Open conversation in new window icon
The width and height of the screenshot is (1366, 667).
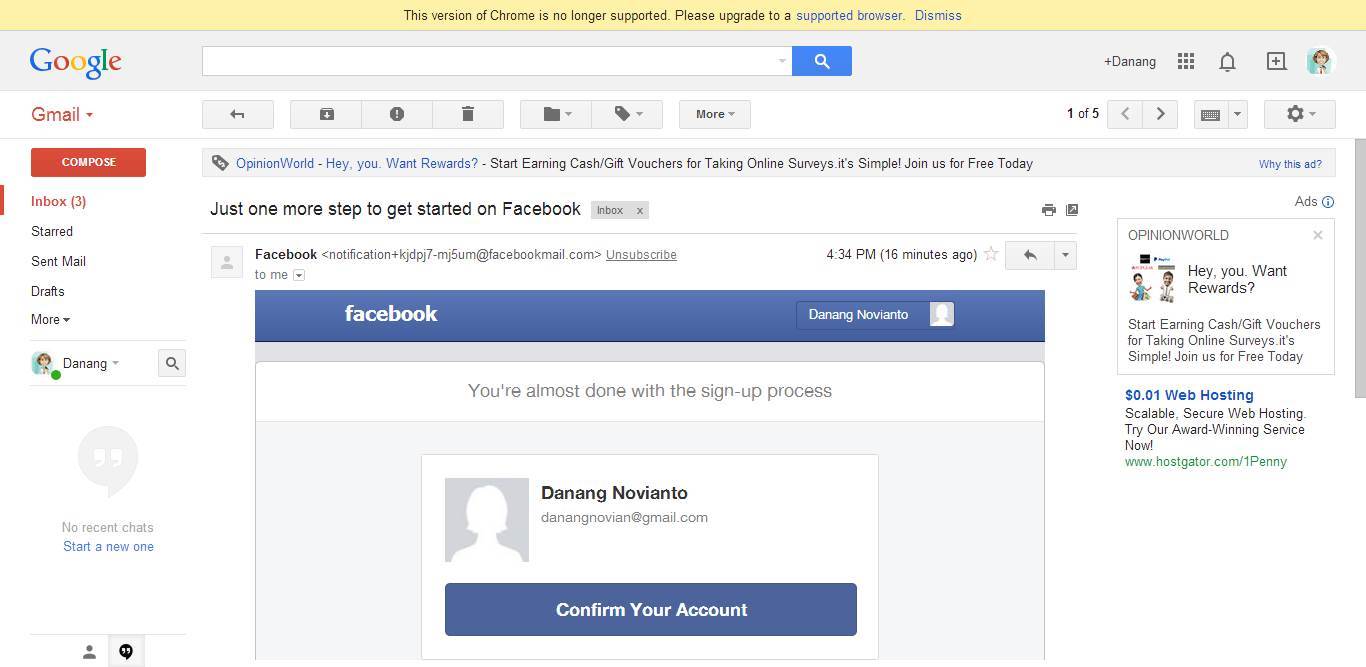point(1072,210)
